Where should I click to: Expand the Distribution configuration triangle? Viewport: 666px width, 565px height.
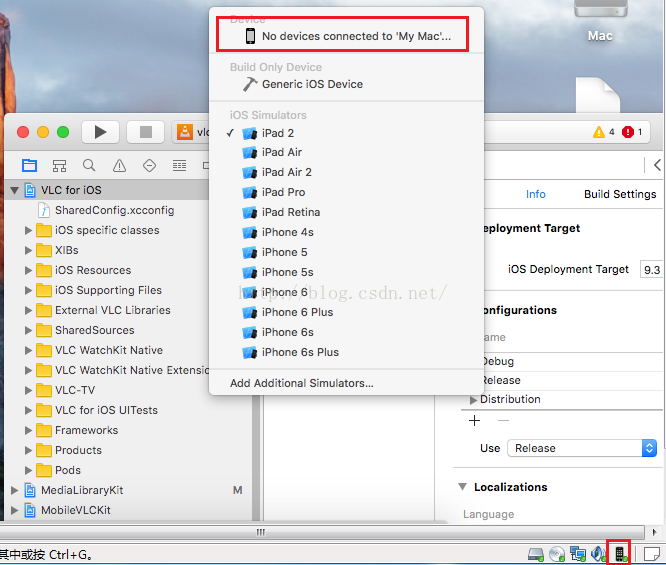click(473, 400)
